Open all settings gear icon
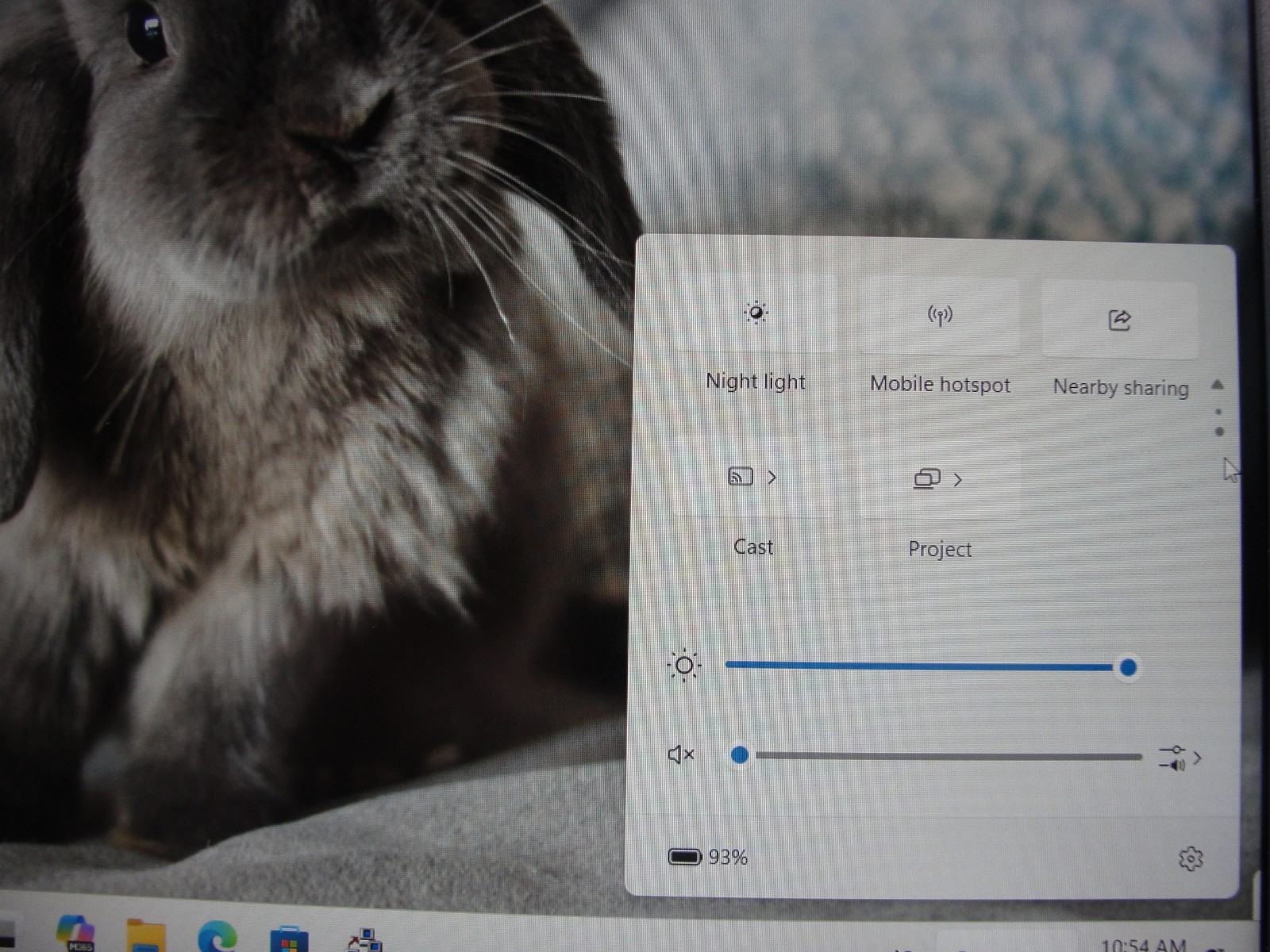Viewport: 1270px width, 952px height. point(1191,858)
